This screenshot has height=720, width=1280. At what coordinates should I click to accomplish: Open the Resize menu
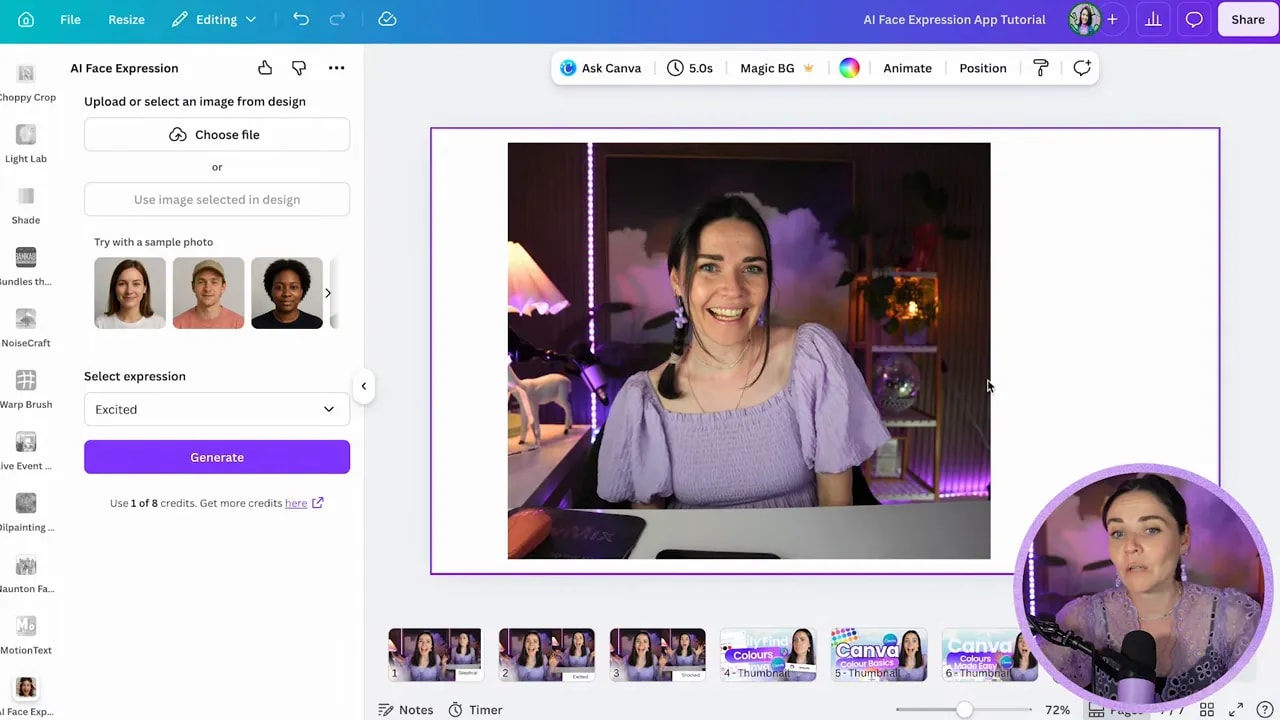[x=126, y=19]
